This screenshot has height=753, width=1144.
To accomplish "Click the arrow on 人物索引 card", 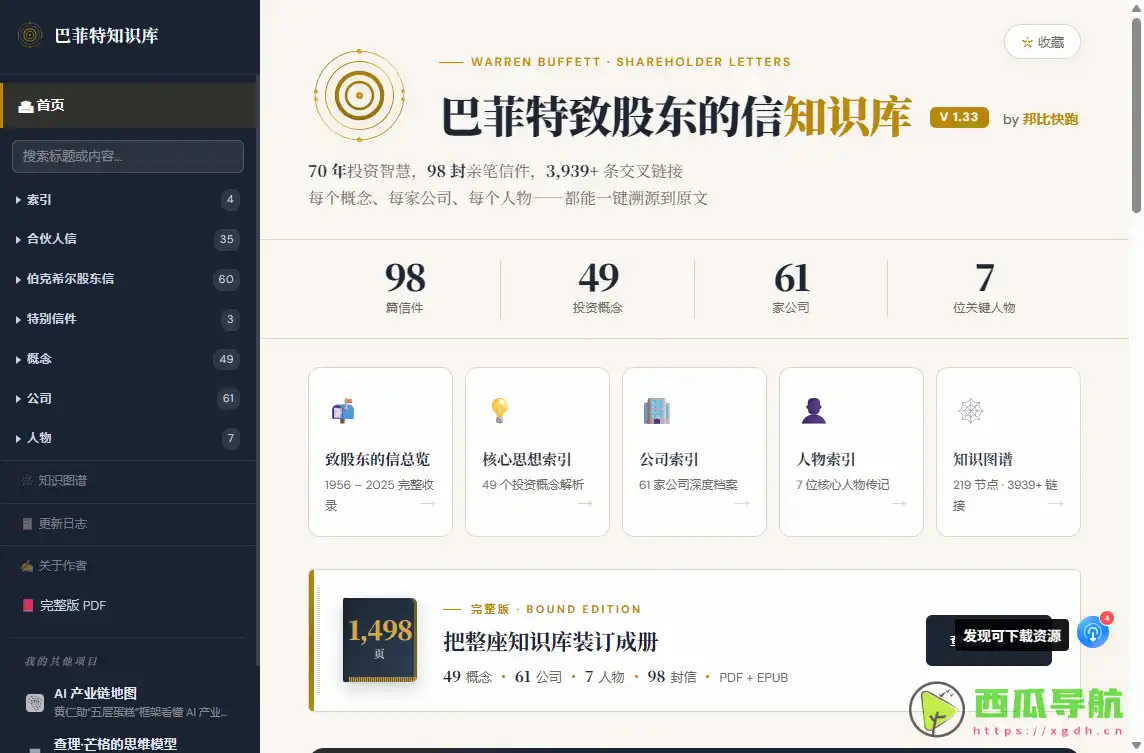I will (899, 503).
